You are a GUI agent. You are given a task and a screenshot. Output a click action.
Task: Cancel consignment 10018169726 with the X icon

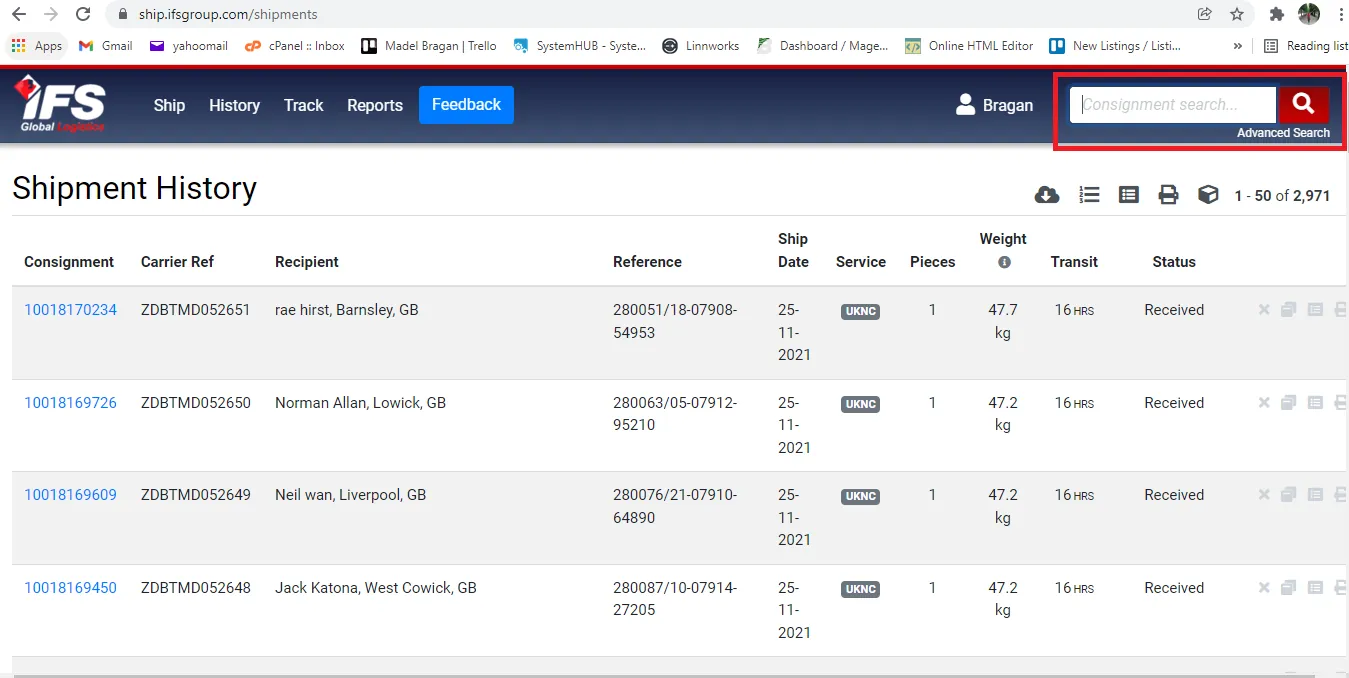(1264, 403)
